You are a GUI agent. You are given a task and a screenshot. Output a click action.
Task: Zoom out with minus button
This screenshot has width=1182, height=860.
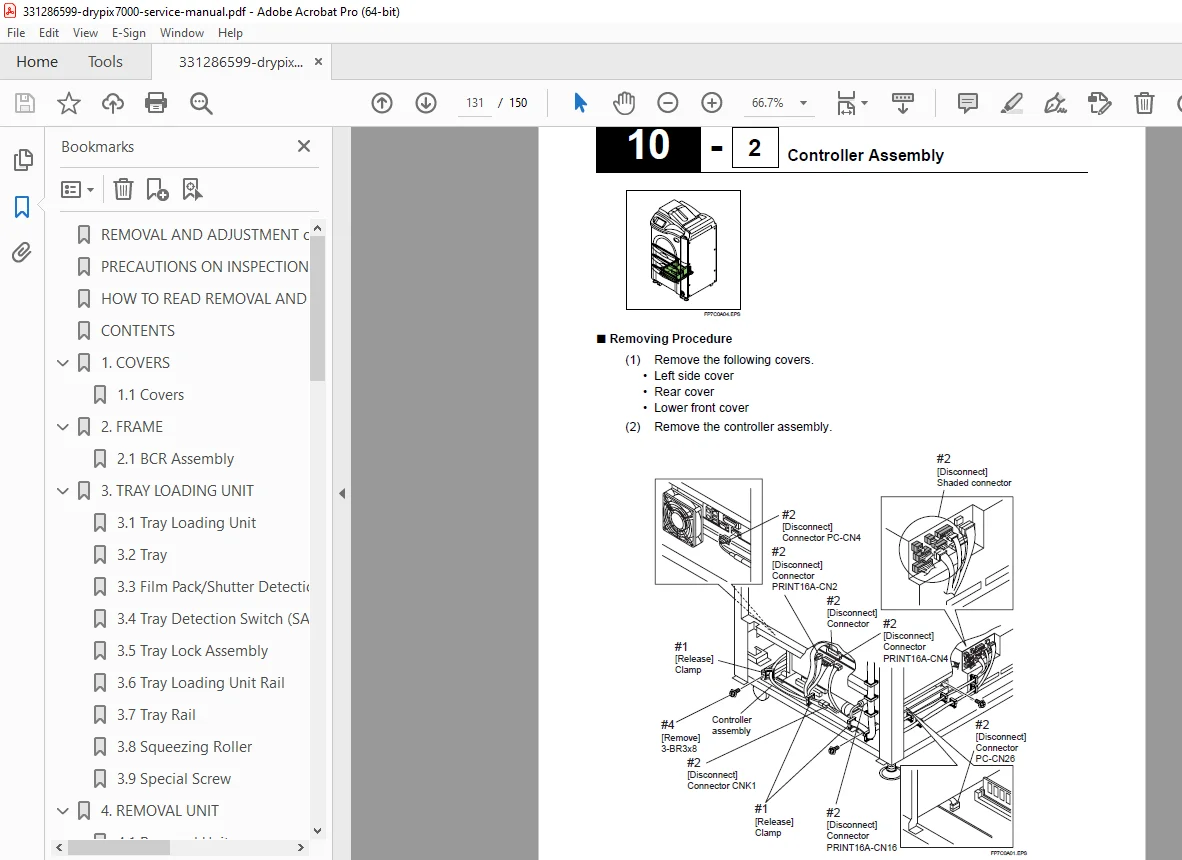click(x=668, y=103)
